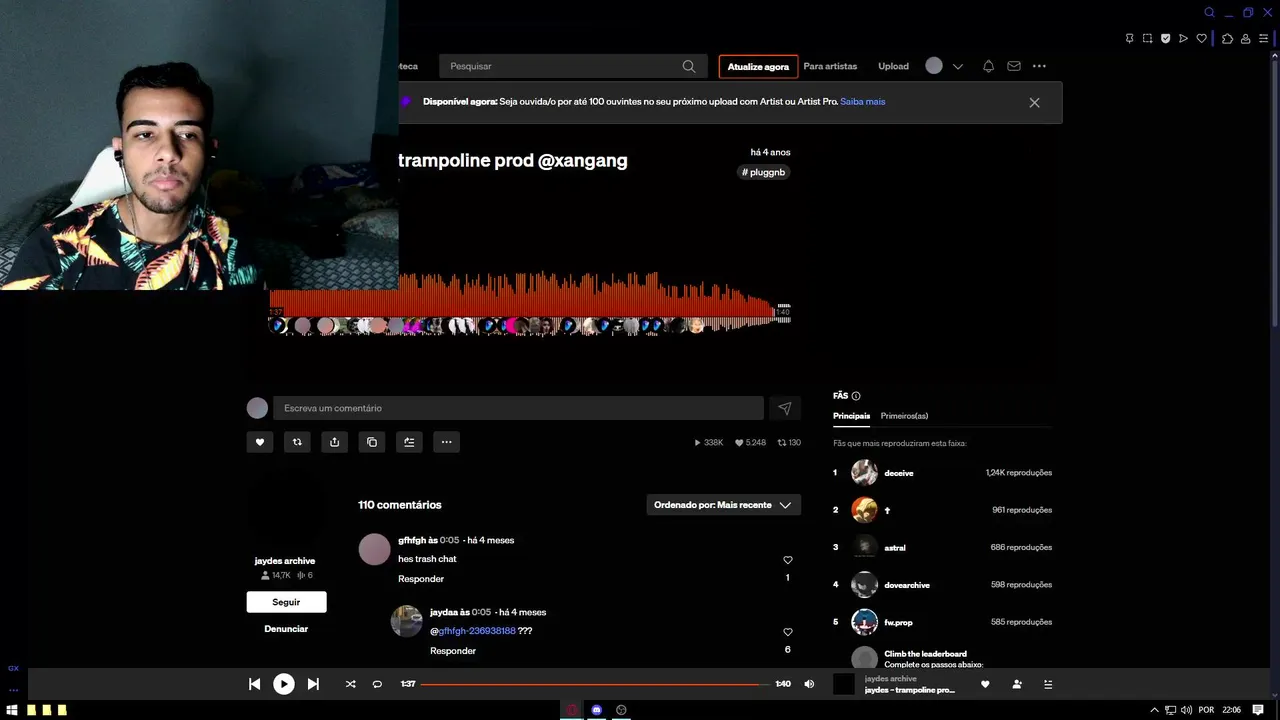Open the browser search icon in title bar
Viewport: 1280px width, 720px height.
click(1209, 13)
